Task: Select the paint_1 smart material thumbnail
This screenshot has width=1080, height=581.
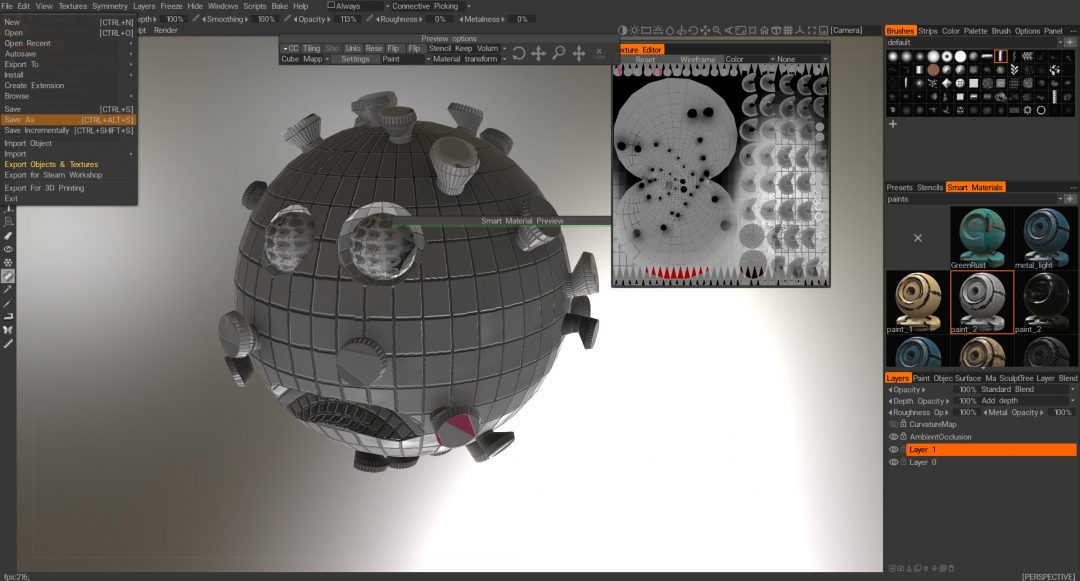Action: click(917, 302)
